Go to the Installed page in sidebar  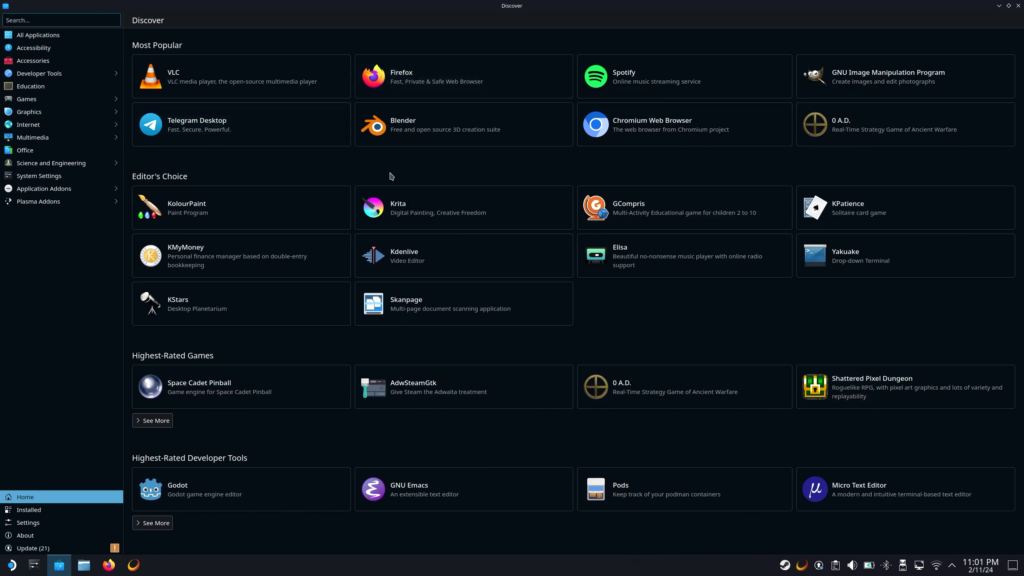pos(29,510)
